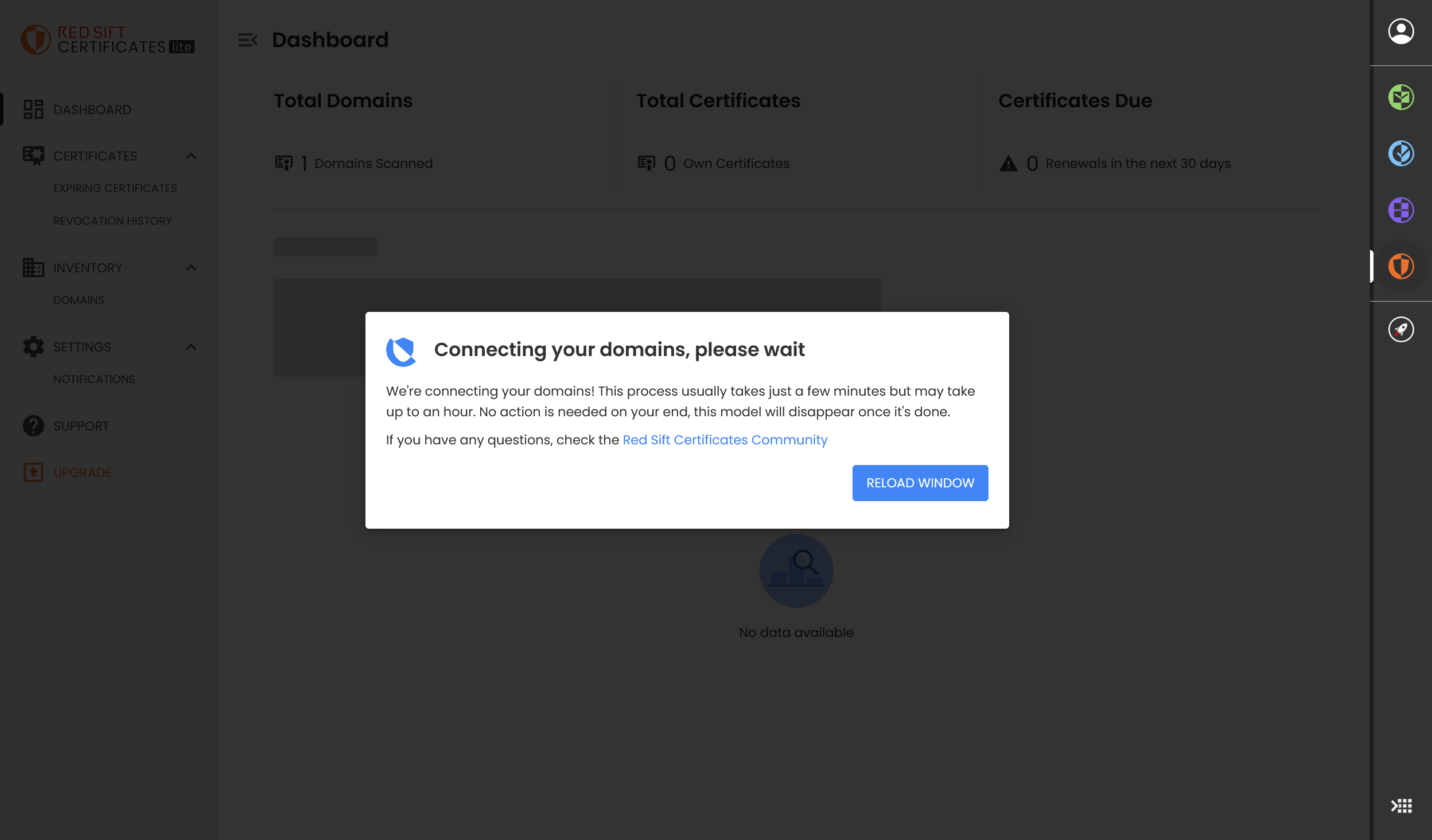Collapse the Inventory menu section chevron
The image size is (1432, 840).
pos(191,268)
